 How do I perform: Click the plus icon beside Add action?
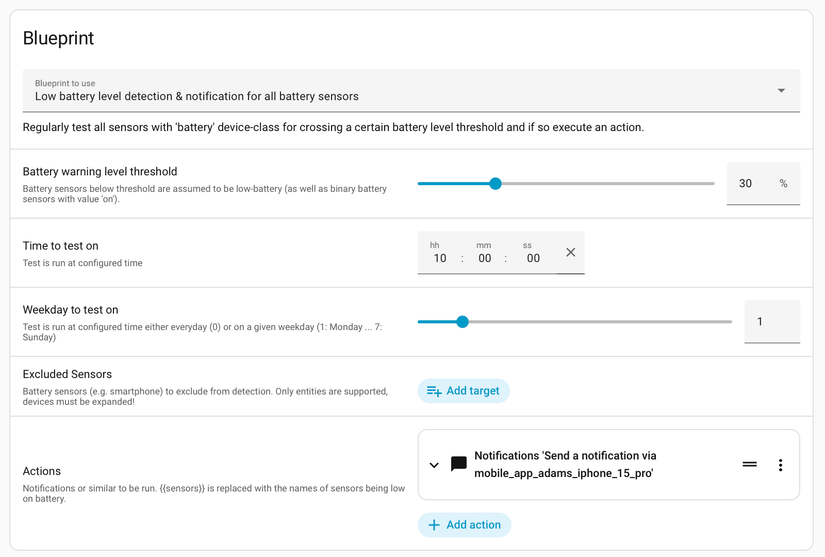pos(434,525)
